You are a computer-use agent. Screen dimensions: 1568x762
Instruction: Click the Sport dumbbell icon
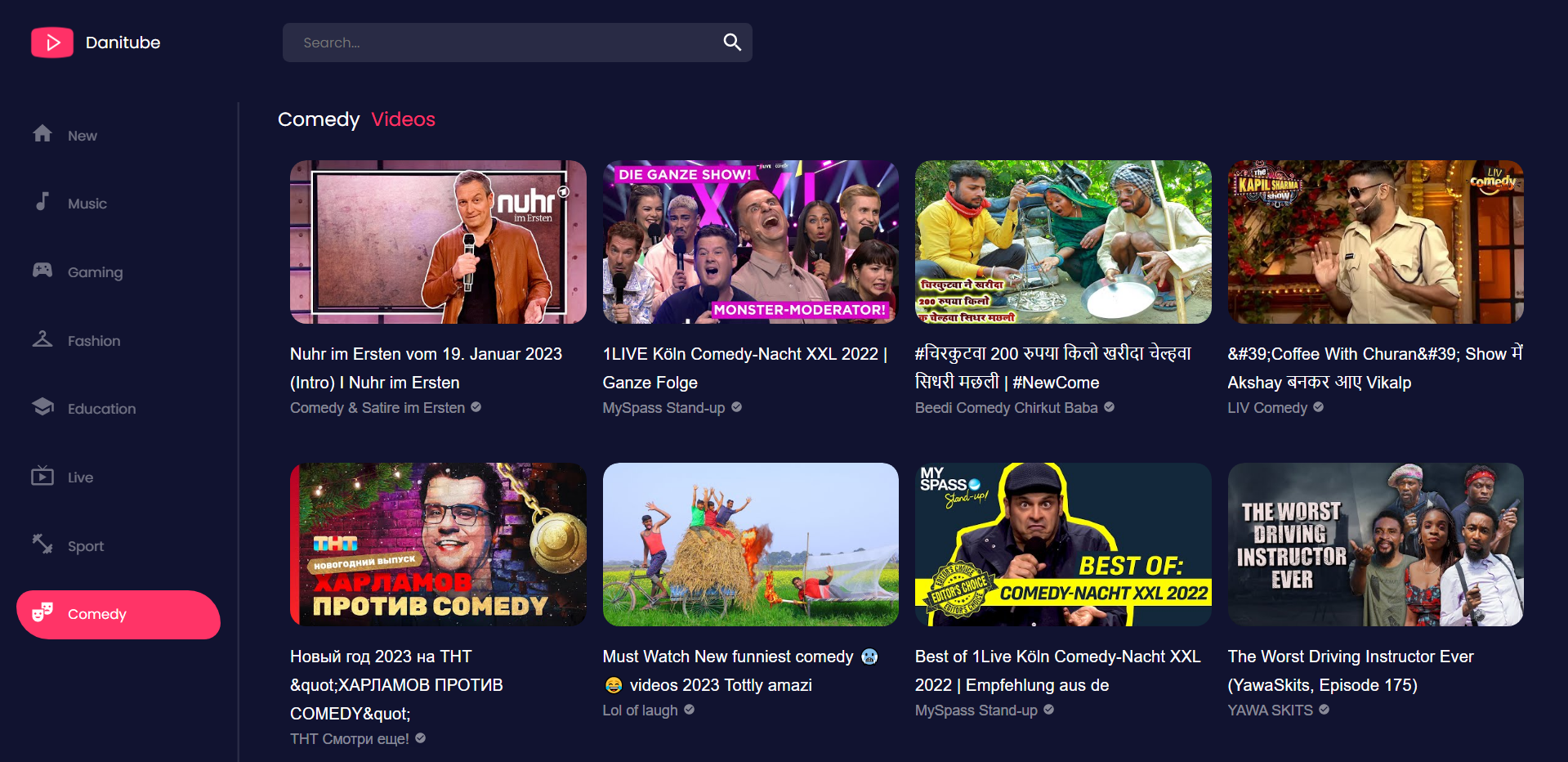click(x=42, y=544)
